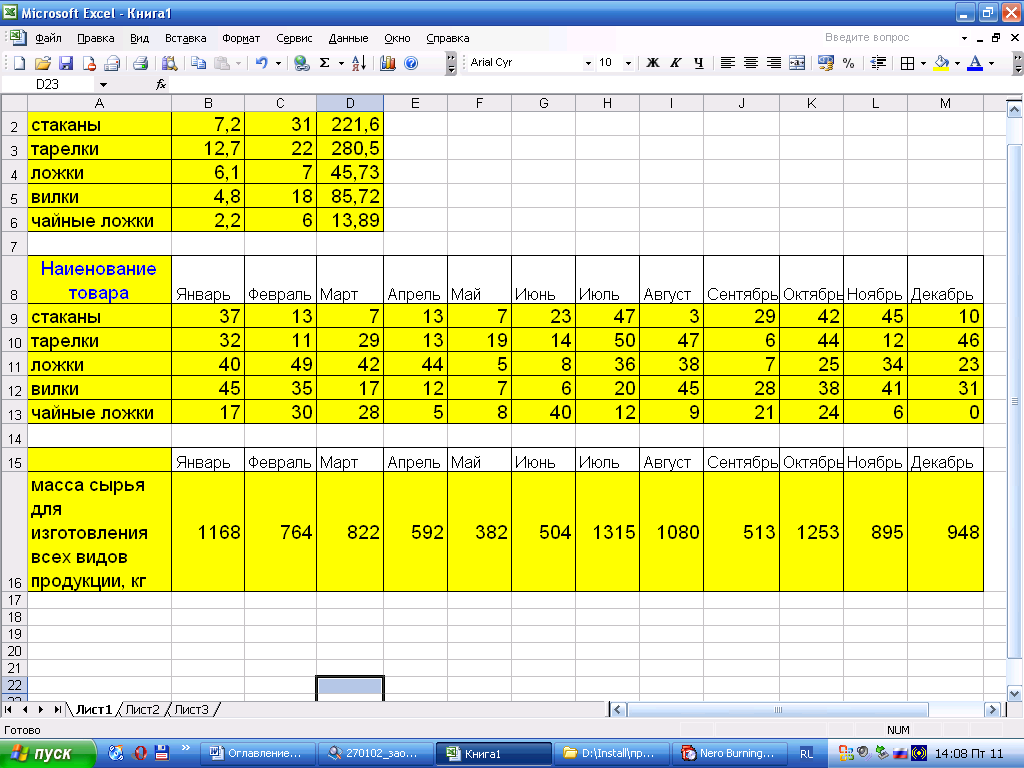Toggle italic with the К button
The image size is (1024, 768).
pos(676,63)
